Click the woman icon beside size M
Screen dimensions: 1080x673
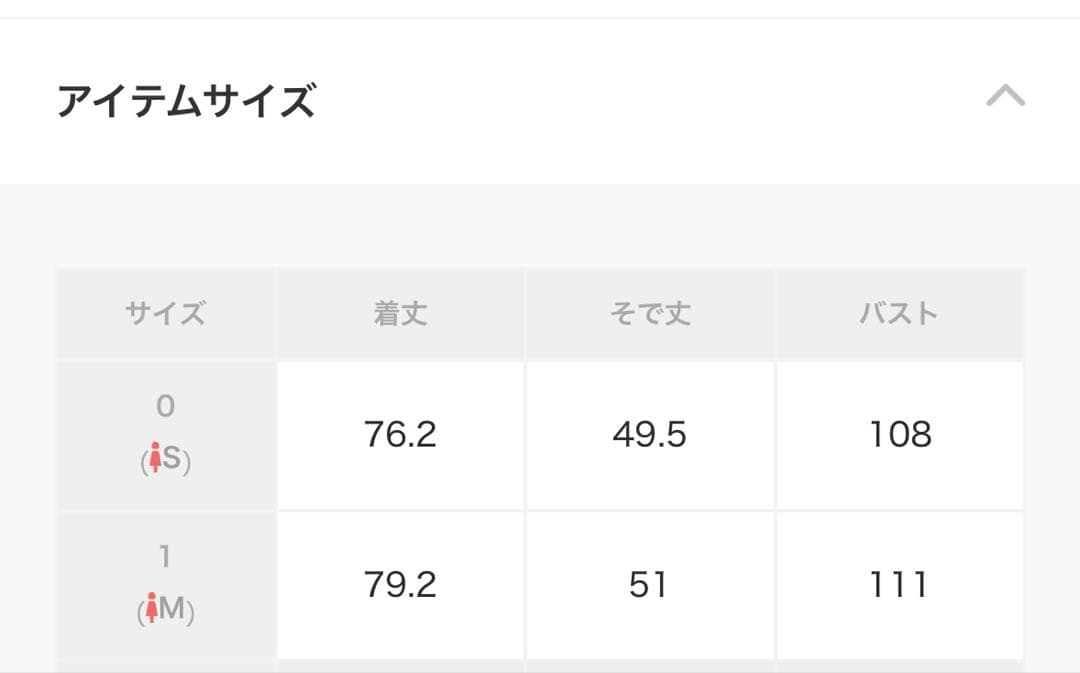tap(152, 609)
